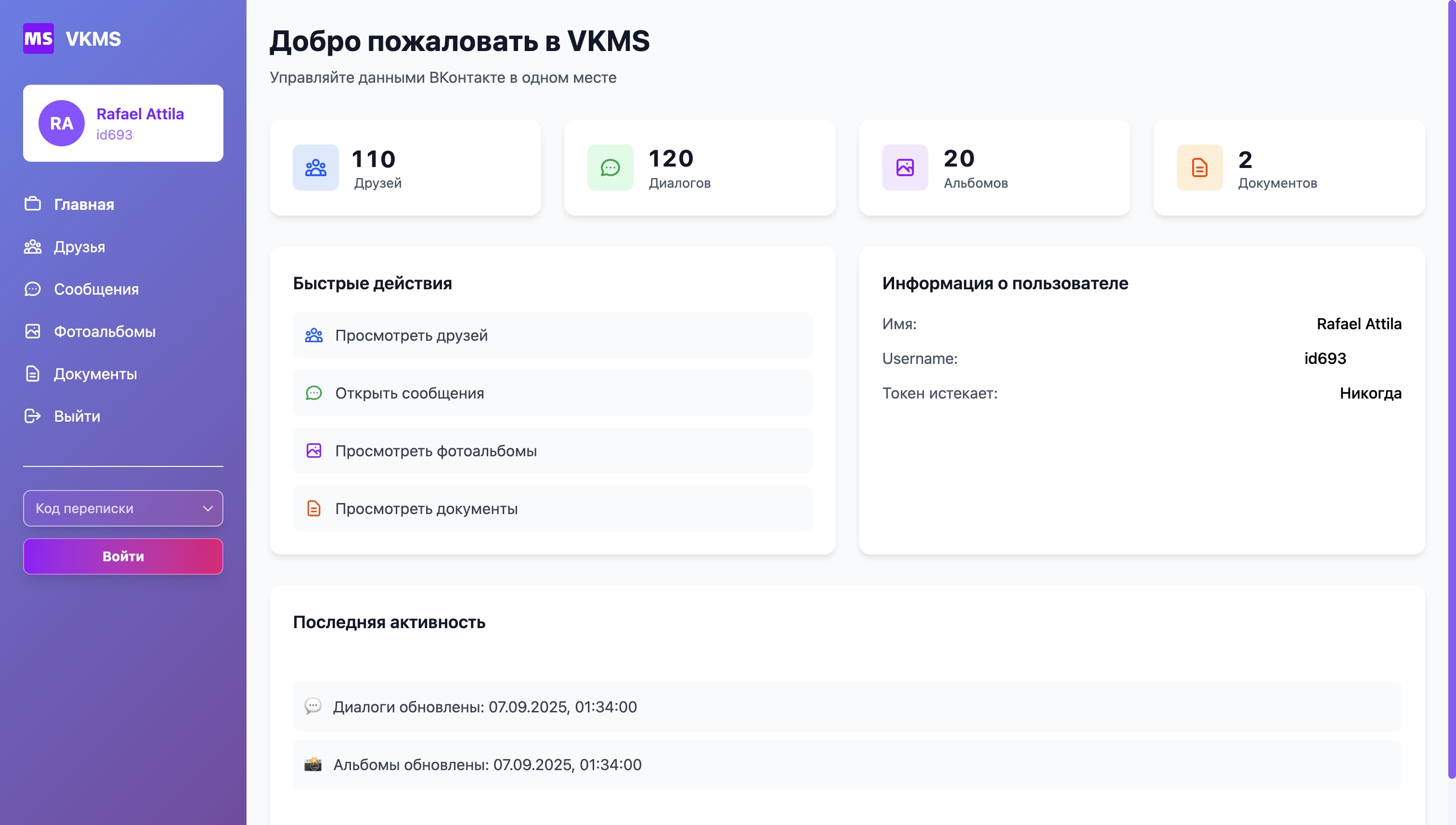Click the Выйти logout icon in the sidebar
The width and height of the screenshot is (1456, 825).
point(32,416)
